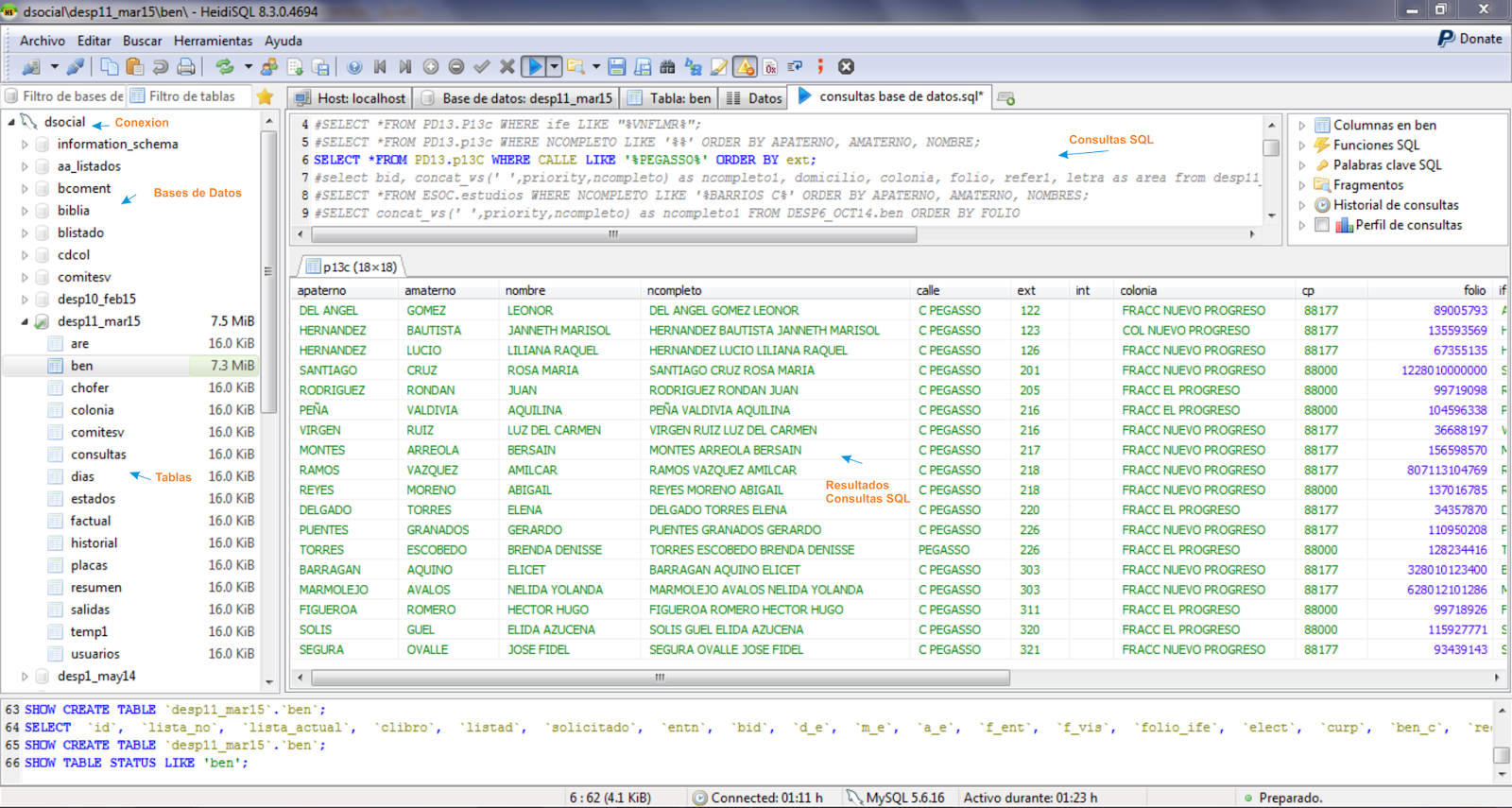Toggle the stop-on-errors warning button
This screenshot has height=808, width=1512.
[745, 67]
